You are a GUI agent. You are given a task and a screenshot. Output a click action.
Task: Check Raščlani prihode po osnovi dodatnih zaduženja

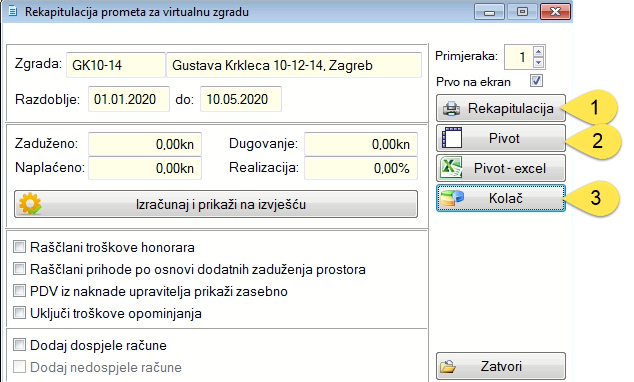point(19,269)
